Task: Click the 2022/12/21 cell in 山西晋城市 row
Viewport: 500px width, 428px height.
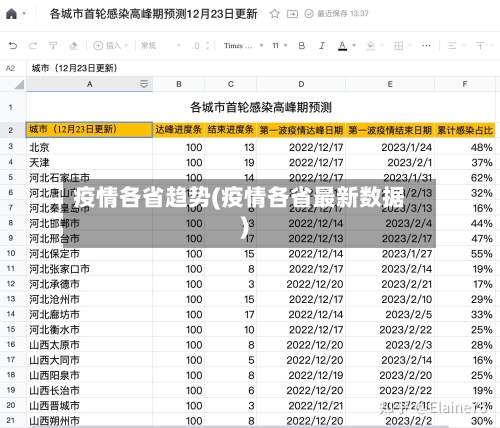Action: [x=301, y=405]
